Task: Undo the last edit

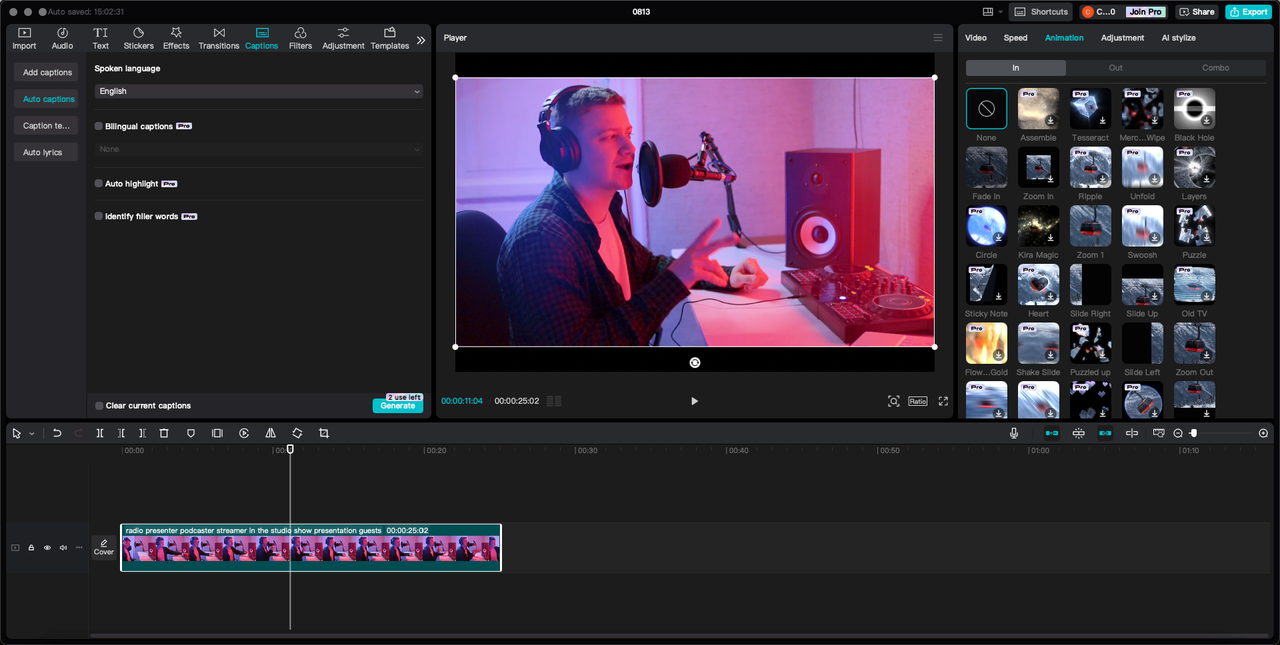Action: [57, 433]
